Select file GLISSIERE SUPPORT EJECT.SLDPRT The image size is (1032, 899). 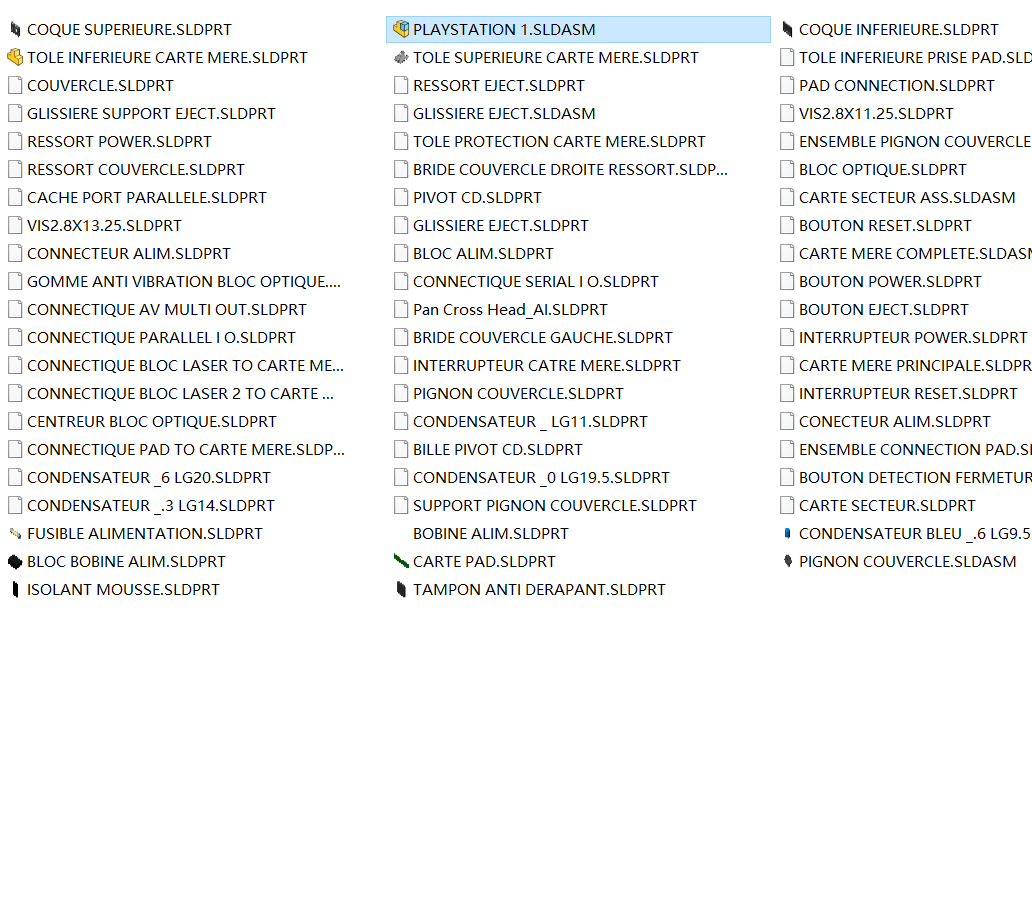tap(151, 114)
